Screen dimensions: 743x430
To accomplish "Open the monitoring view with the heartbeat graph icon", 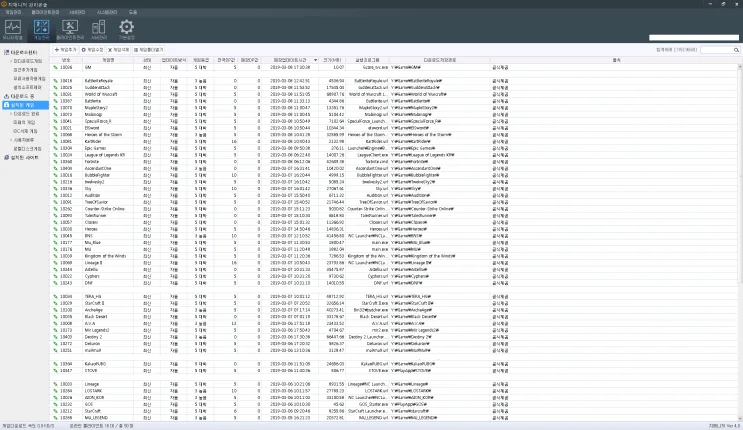I will point(13,27).
